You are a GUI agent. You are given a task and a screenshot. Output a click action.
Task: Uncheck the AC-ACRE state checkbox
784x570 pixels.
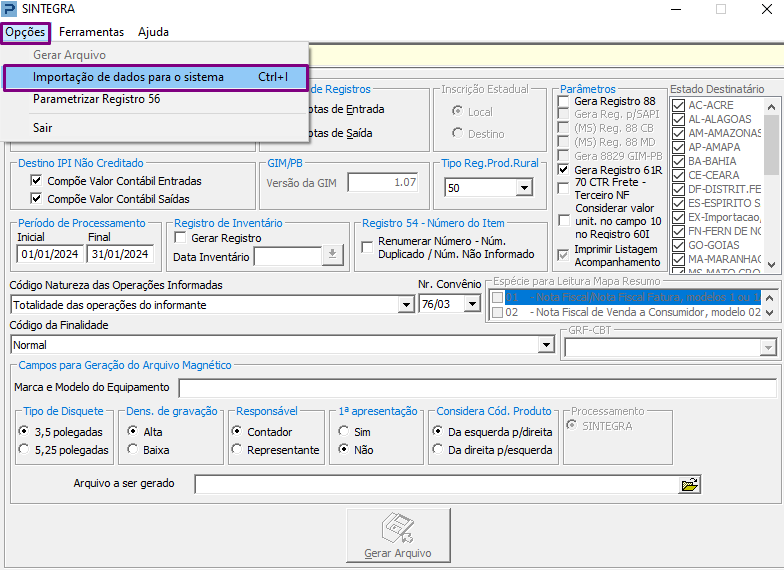coord(678,106)
